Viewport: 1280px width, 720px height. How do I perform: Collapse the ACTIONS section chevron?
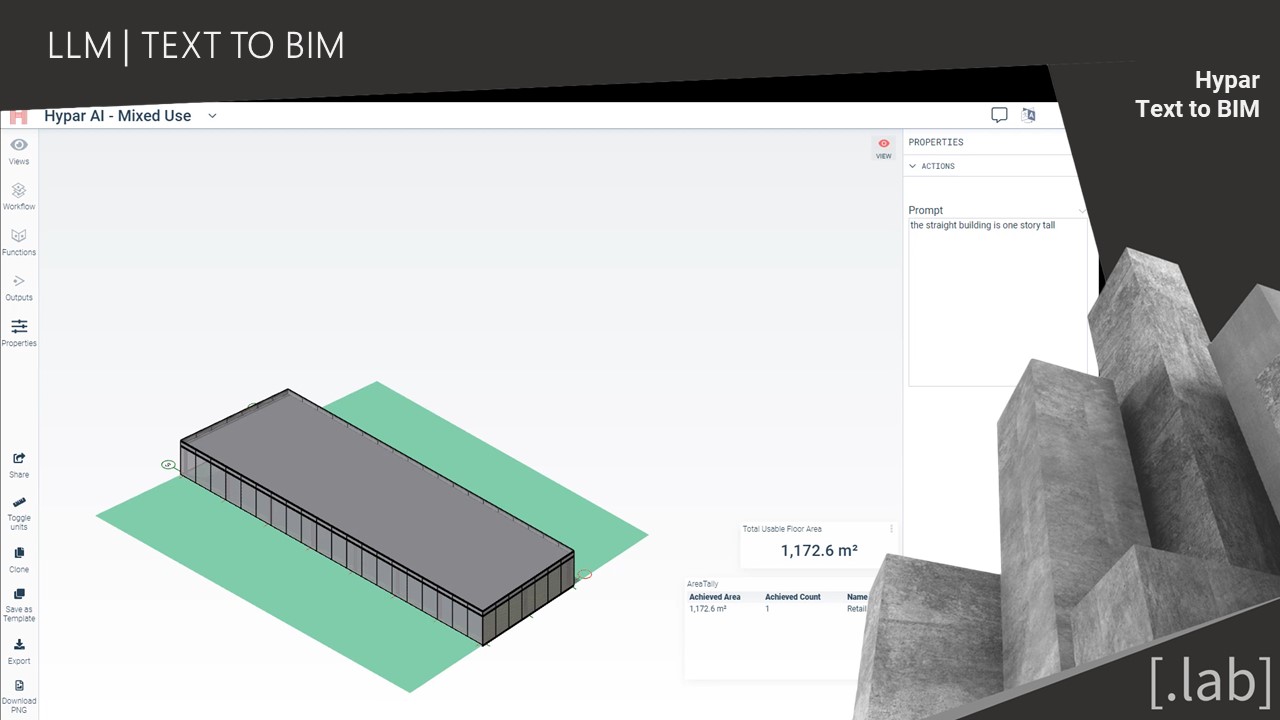click(913, 166)
